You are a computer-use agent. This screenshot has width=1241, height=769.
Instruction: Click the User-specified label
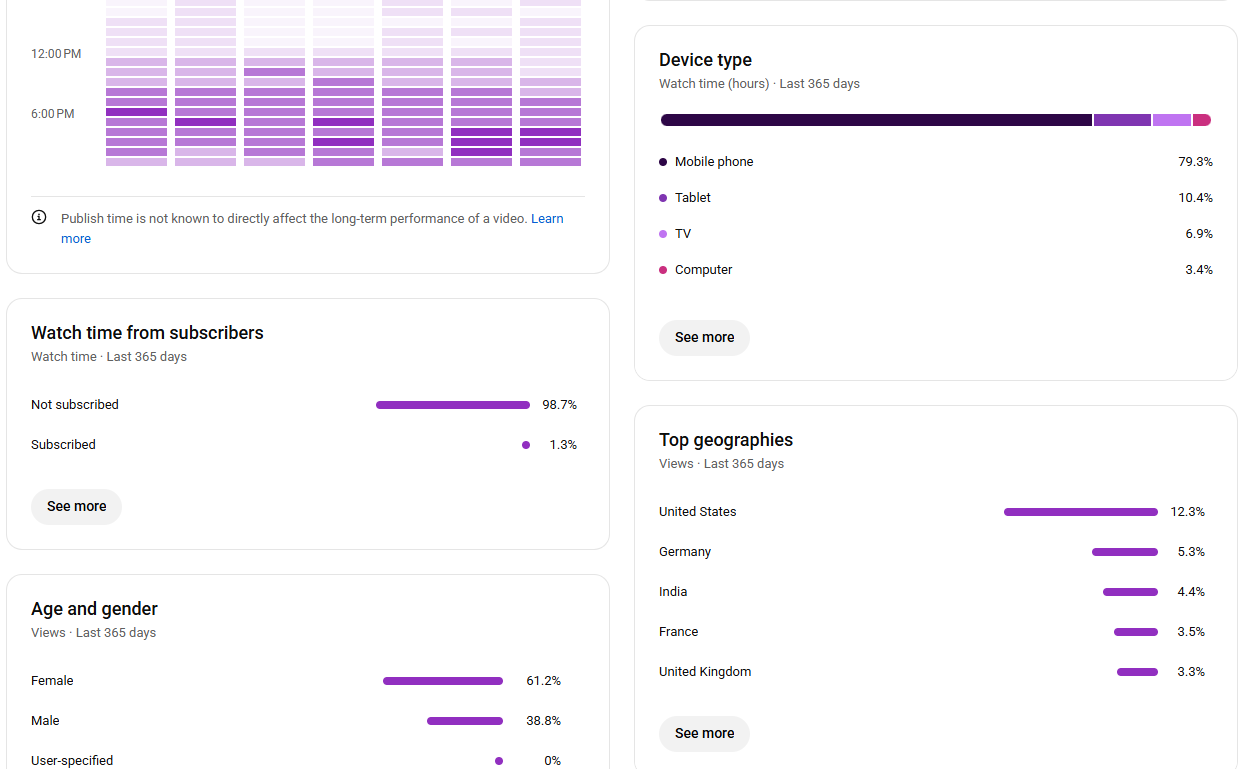tap(72, 761)
